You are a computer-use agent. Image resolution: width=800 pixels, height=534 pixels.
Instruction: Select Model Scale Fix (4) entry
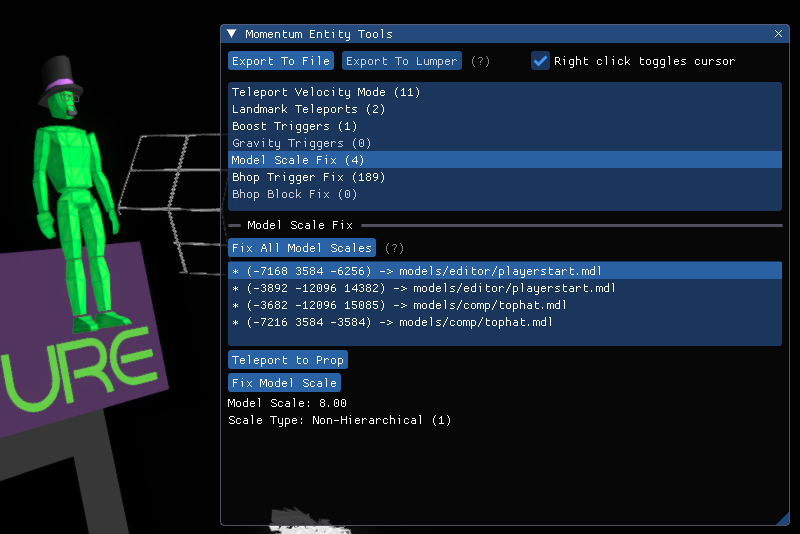point(297,160)
